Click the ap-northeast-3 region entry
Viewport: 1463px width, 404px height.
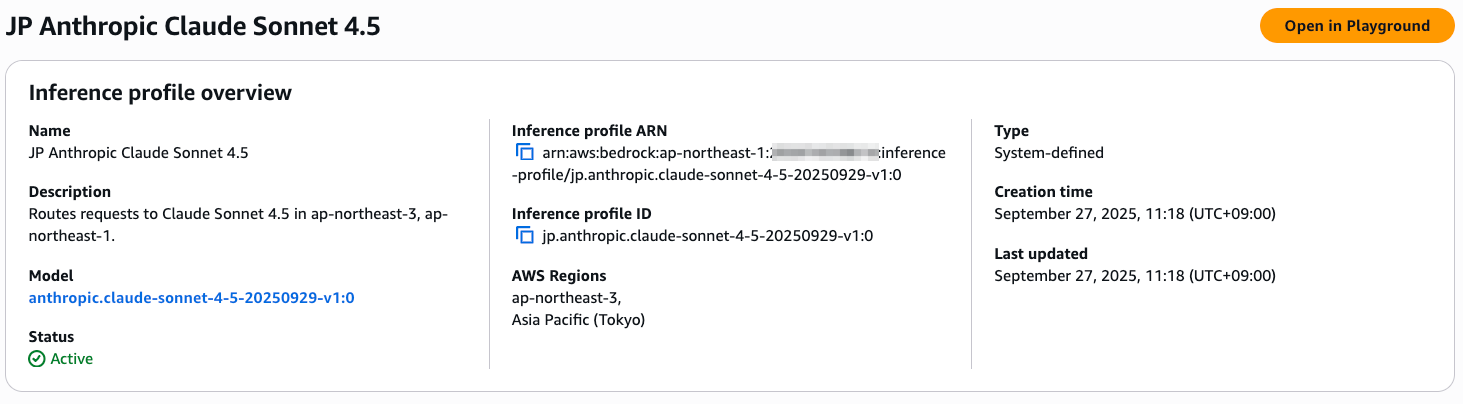566,298
